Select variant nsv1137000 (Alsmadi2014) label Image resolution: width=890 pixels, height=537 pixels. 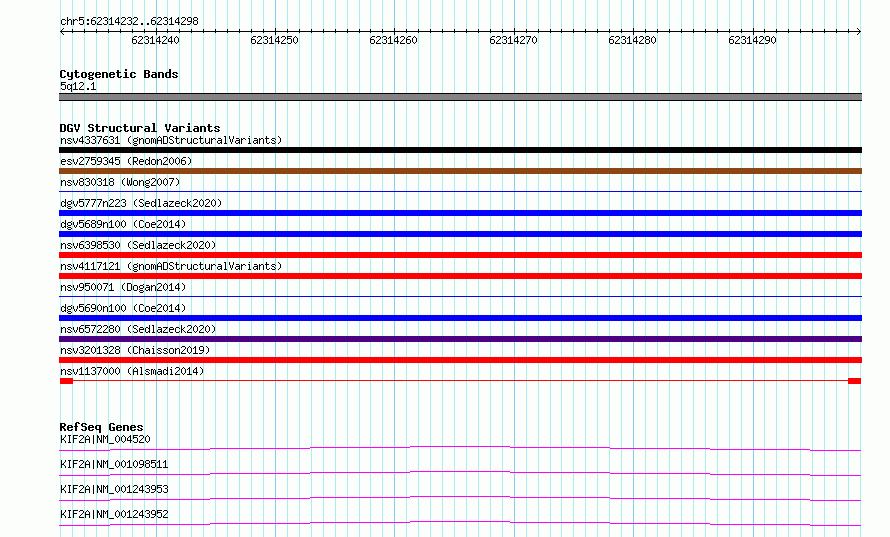coord(132,371)
